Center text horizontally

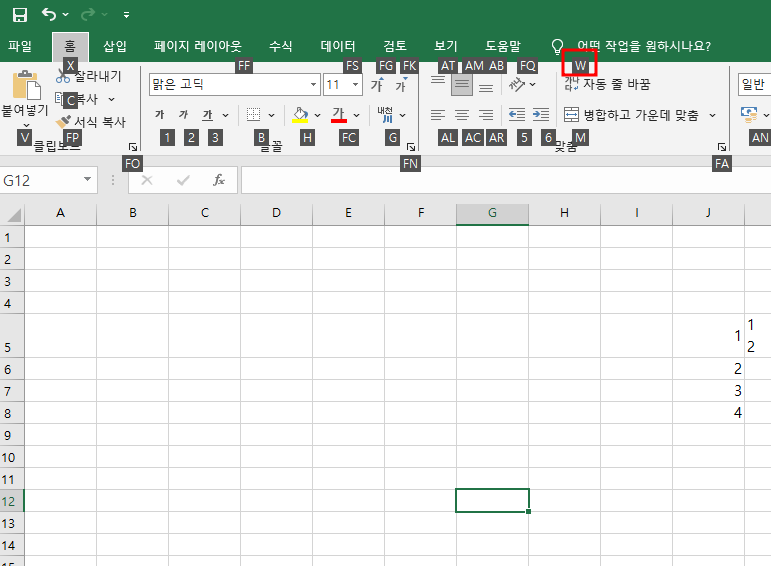[x=462, y=115]
